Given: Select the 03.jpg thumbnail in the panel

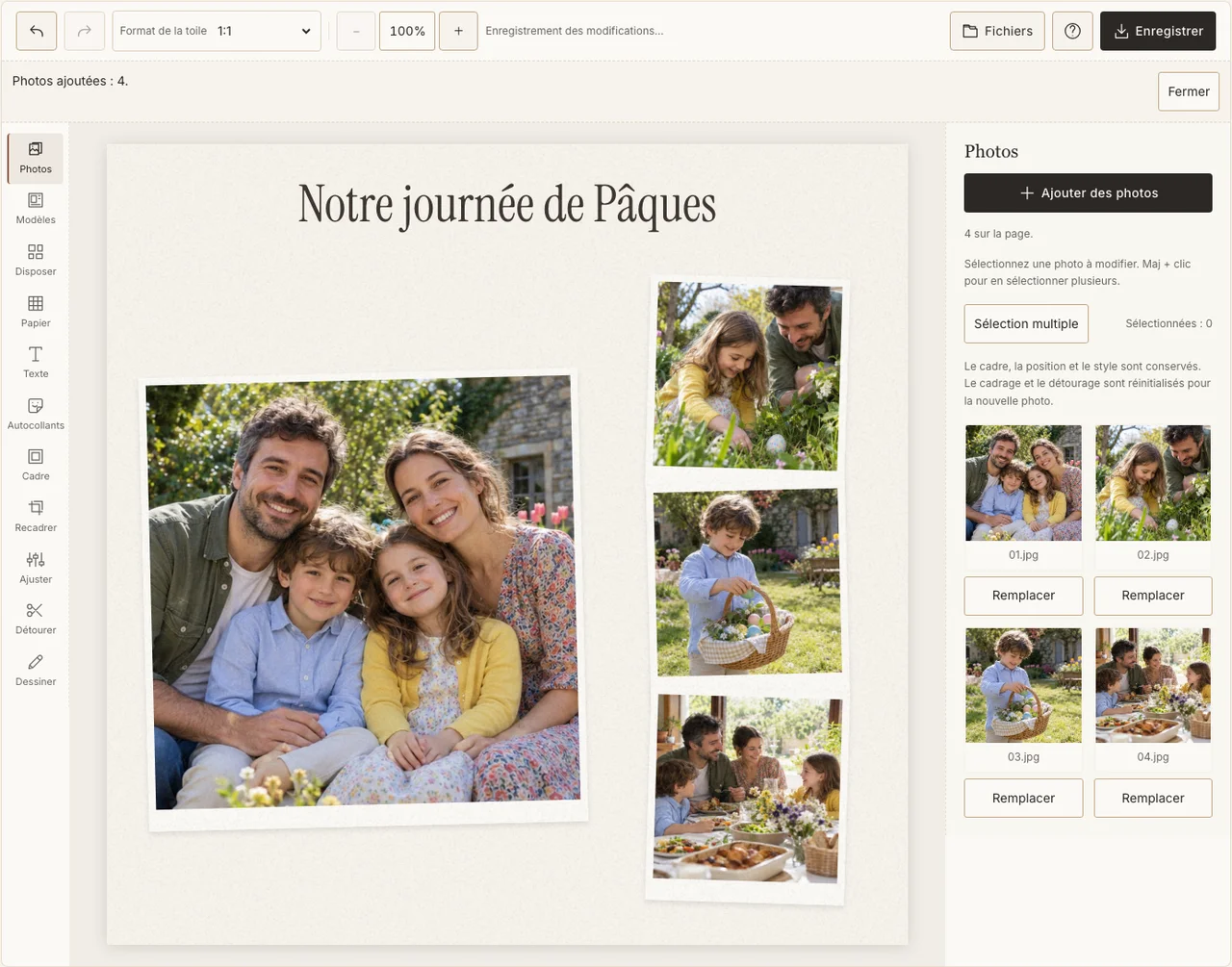Looking at the screenshot, I should tap(1023, 685).
